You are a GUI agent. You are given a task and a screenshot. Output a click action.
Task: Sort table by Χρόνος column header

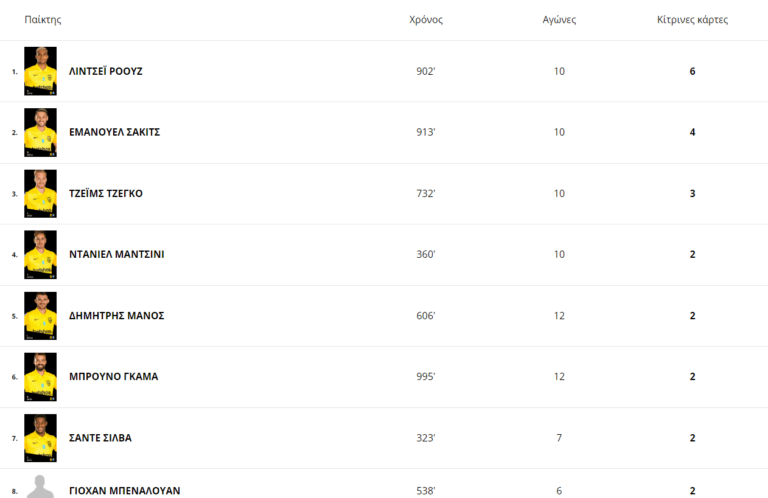pos(426,20)
